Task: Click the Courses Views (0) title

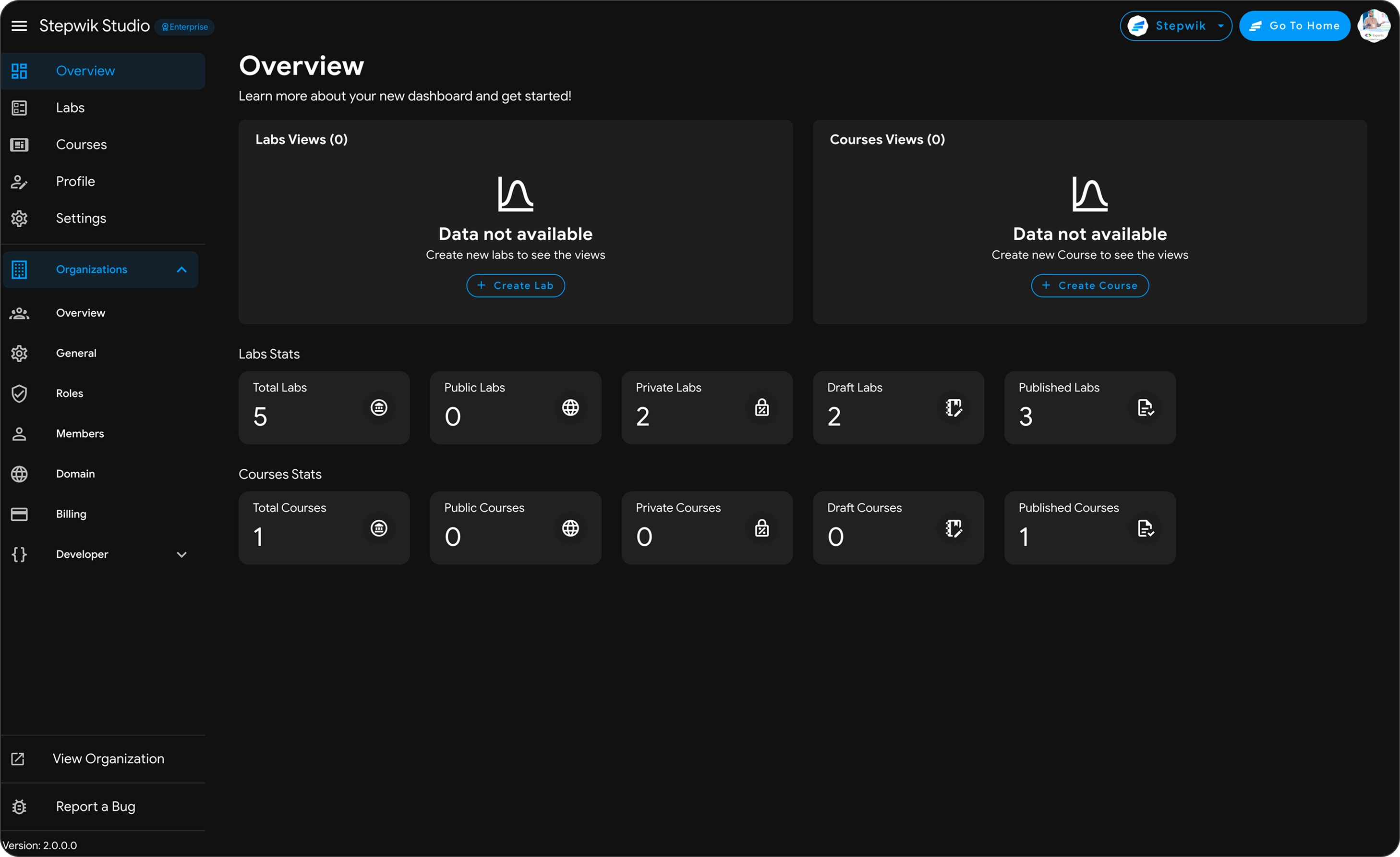Action: pos(887,139)
